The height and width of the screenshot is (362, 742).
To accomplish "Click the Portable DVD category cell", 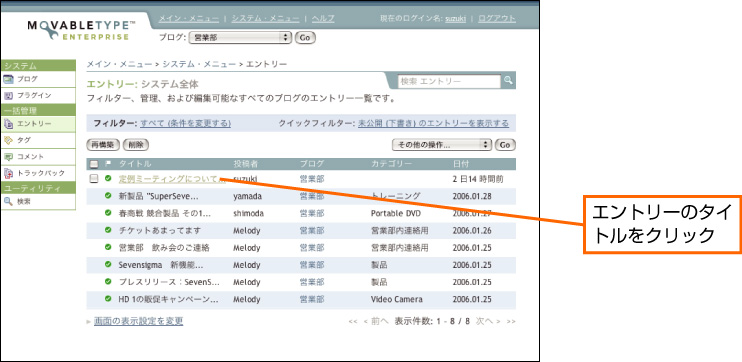I will [x=396, y=213].
